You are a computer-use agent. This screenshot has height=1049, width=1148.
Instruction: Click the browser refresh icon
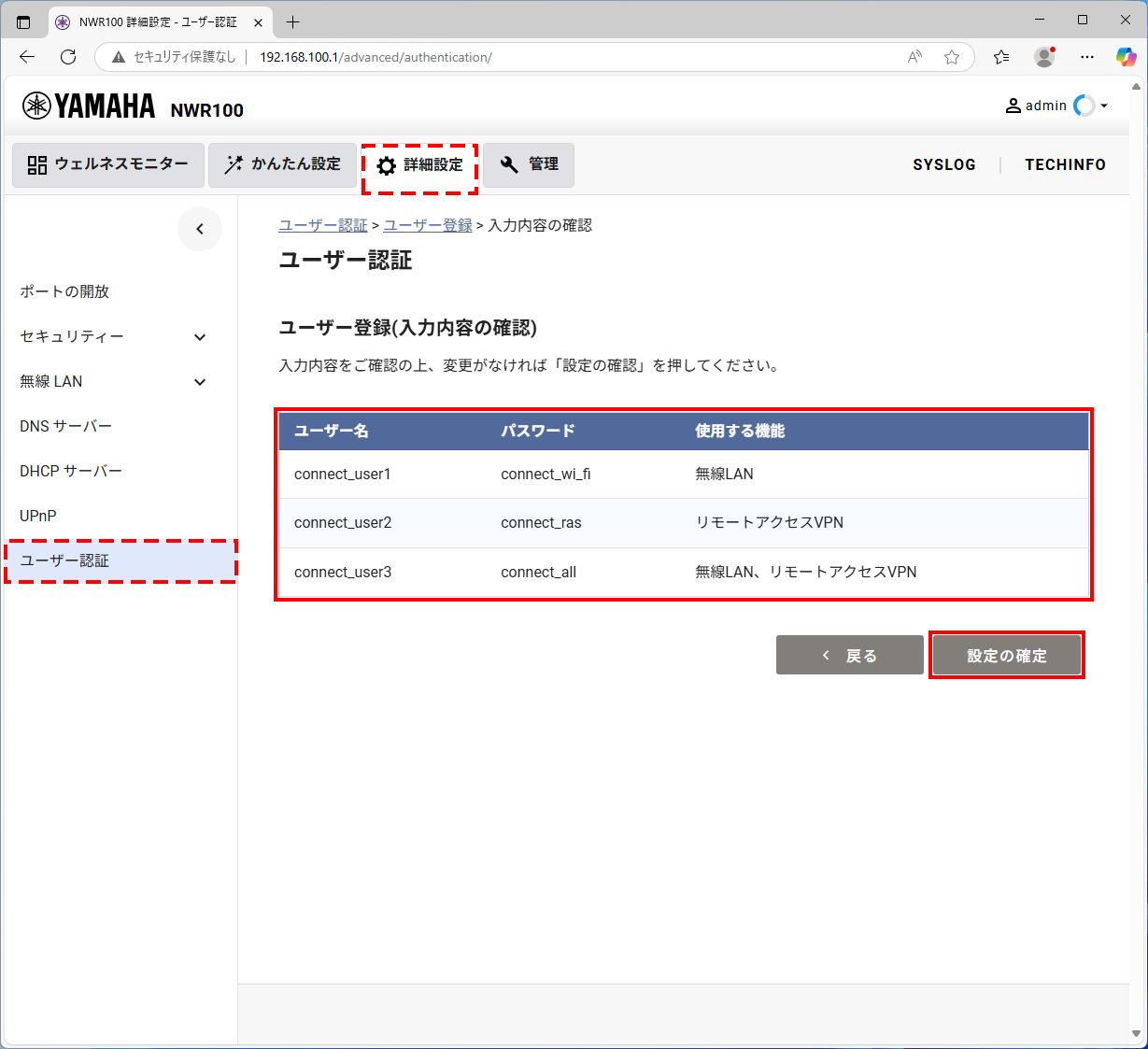(68, 57)
